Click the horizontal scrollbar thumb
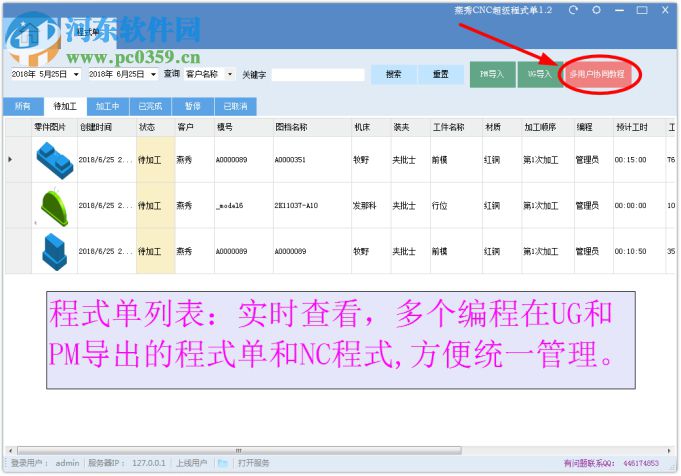The width and height of the screenshot is (681, 476). tap(239, 450)
